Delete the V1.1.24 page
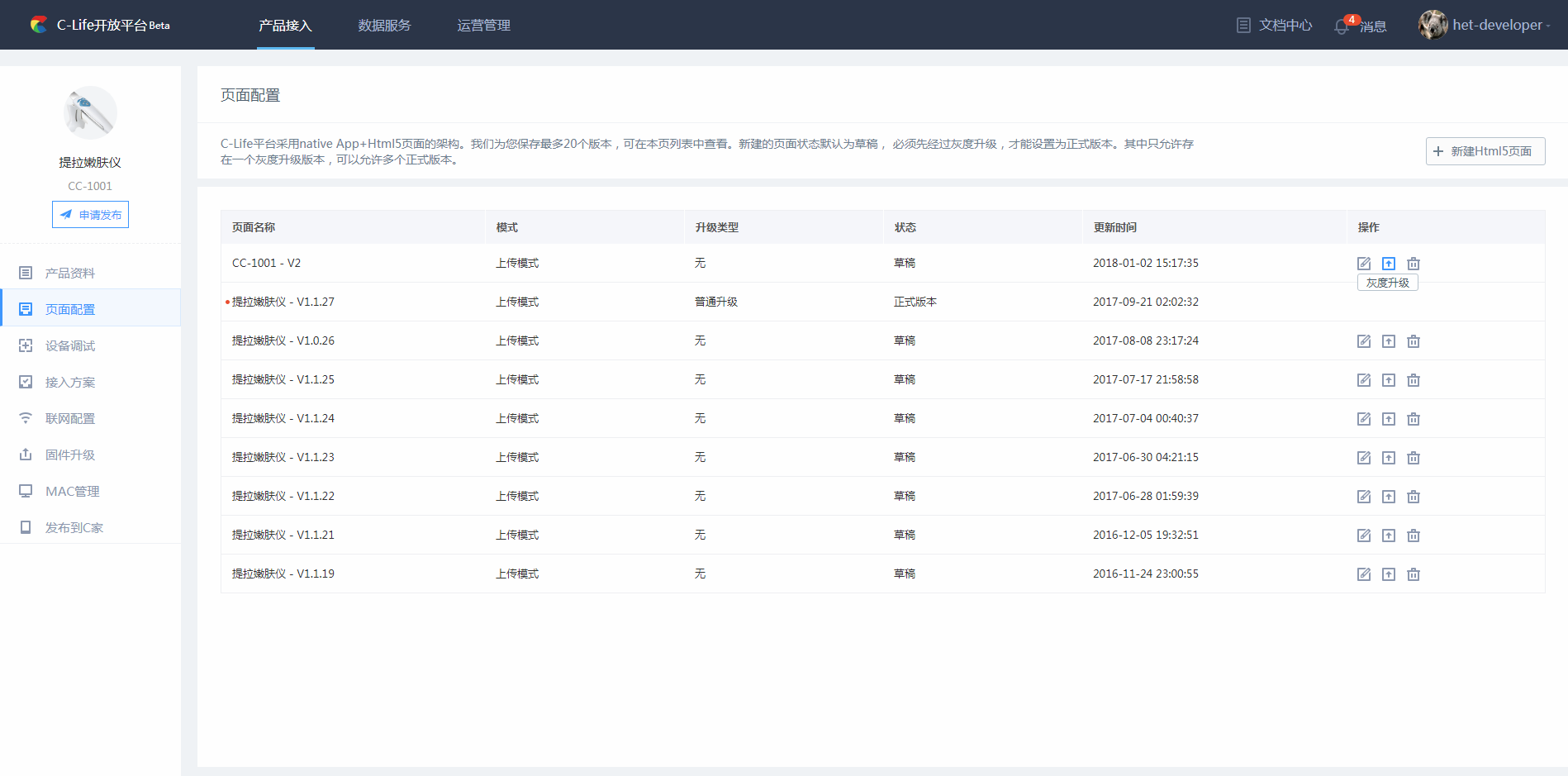 click(1414, 419)
